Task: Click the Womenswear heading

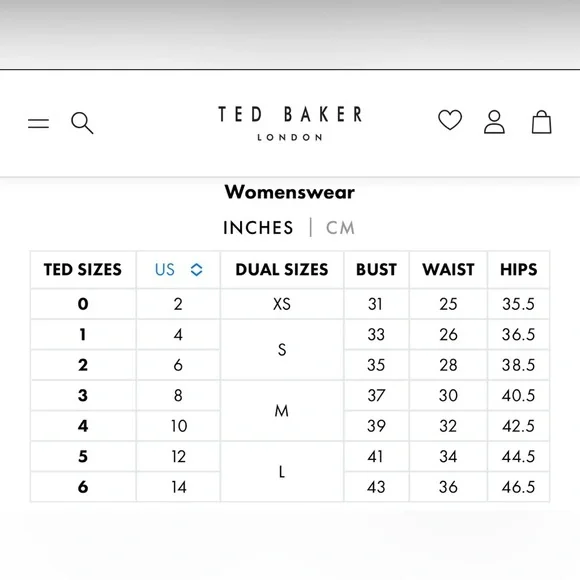Action: 290,192
